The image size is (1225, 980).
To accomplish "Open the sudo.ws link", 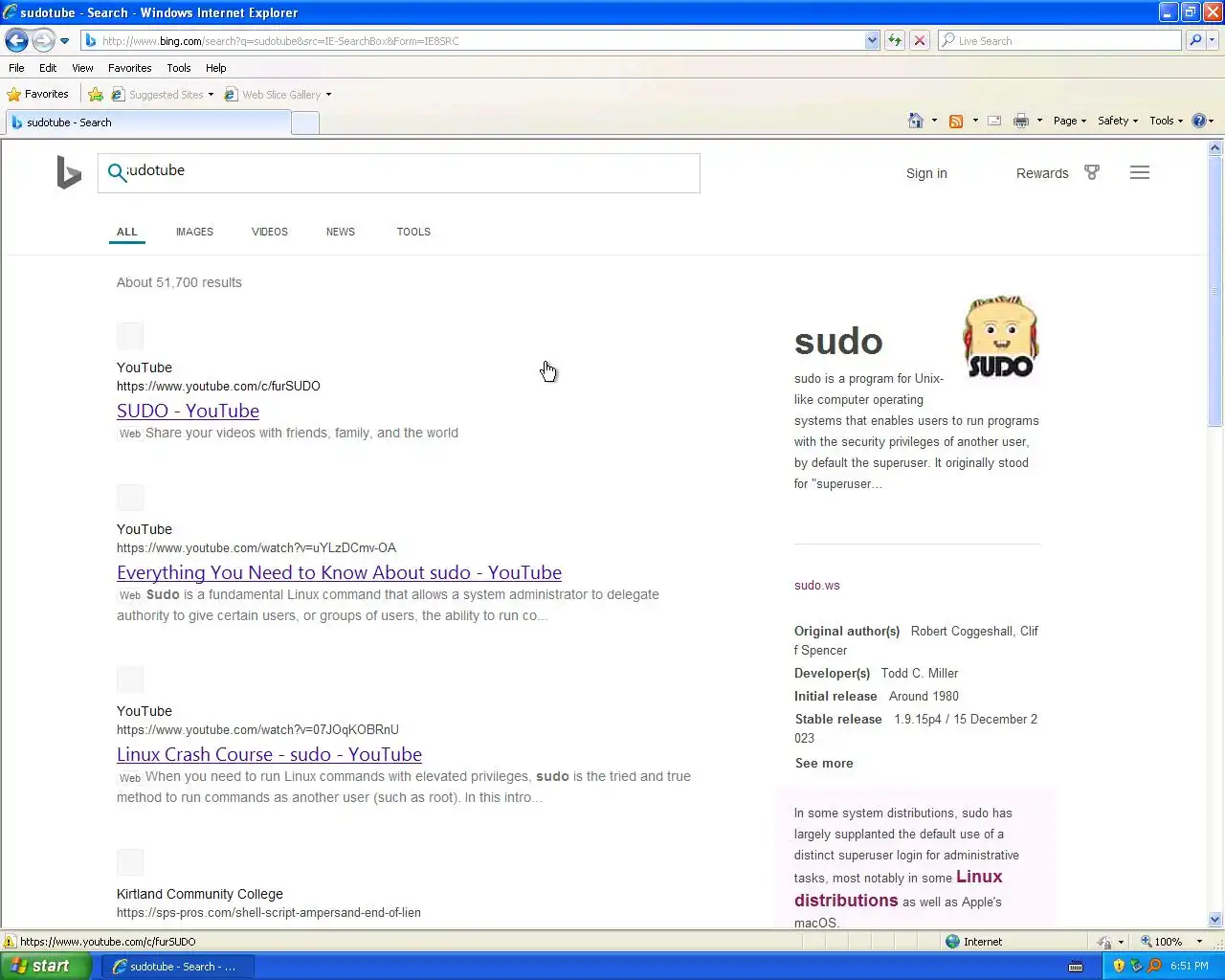I will click(816, 586).
